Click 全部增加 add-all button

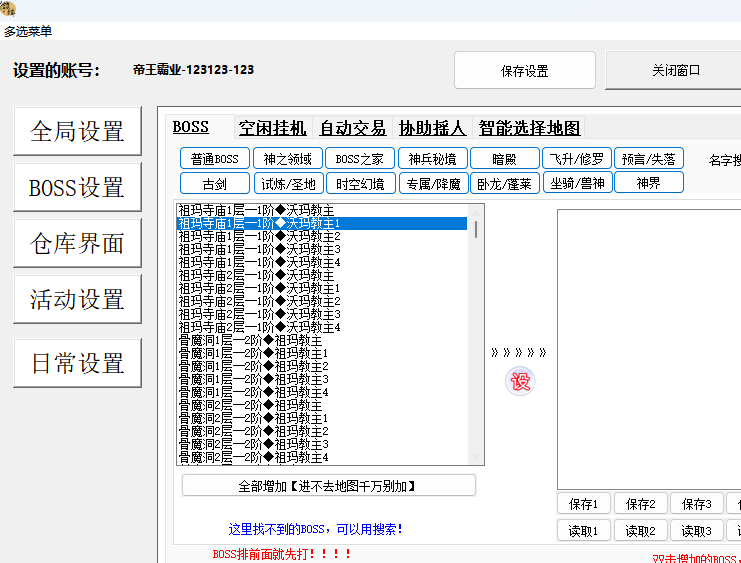pos(328,485)
